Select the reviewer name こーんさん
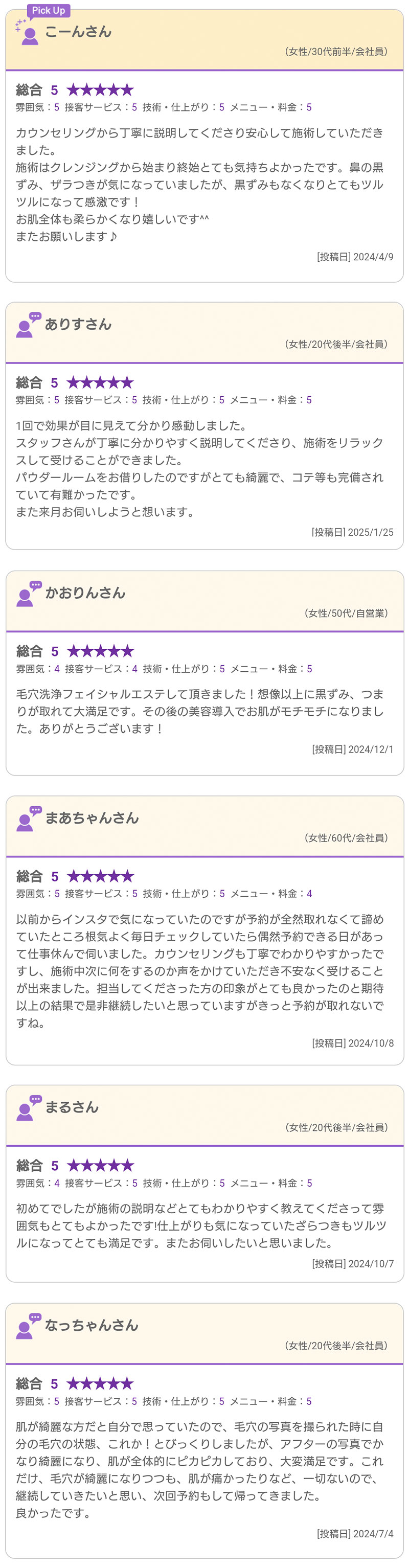Image resolution: width=409 pixels, height=1568 pixels. click(x=78, y=32)
